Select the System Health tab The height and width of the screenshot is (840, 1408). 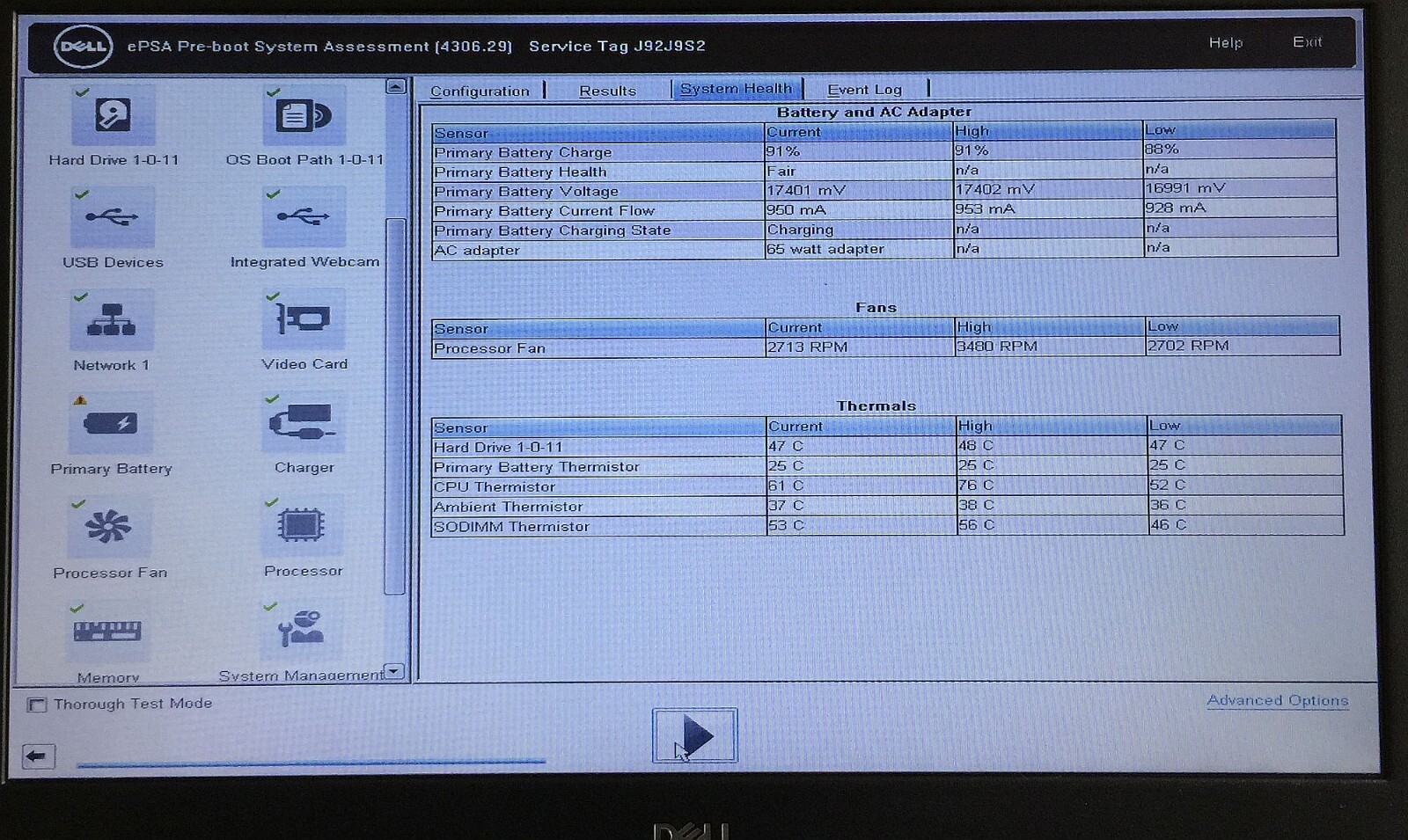737,88
